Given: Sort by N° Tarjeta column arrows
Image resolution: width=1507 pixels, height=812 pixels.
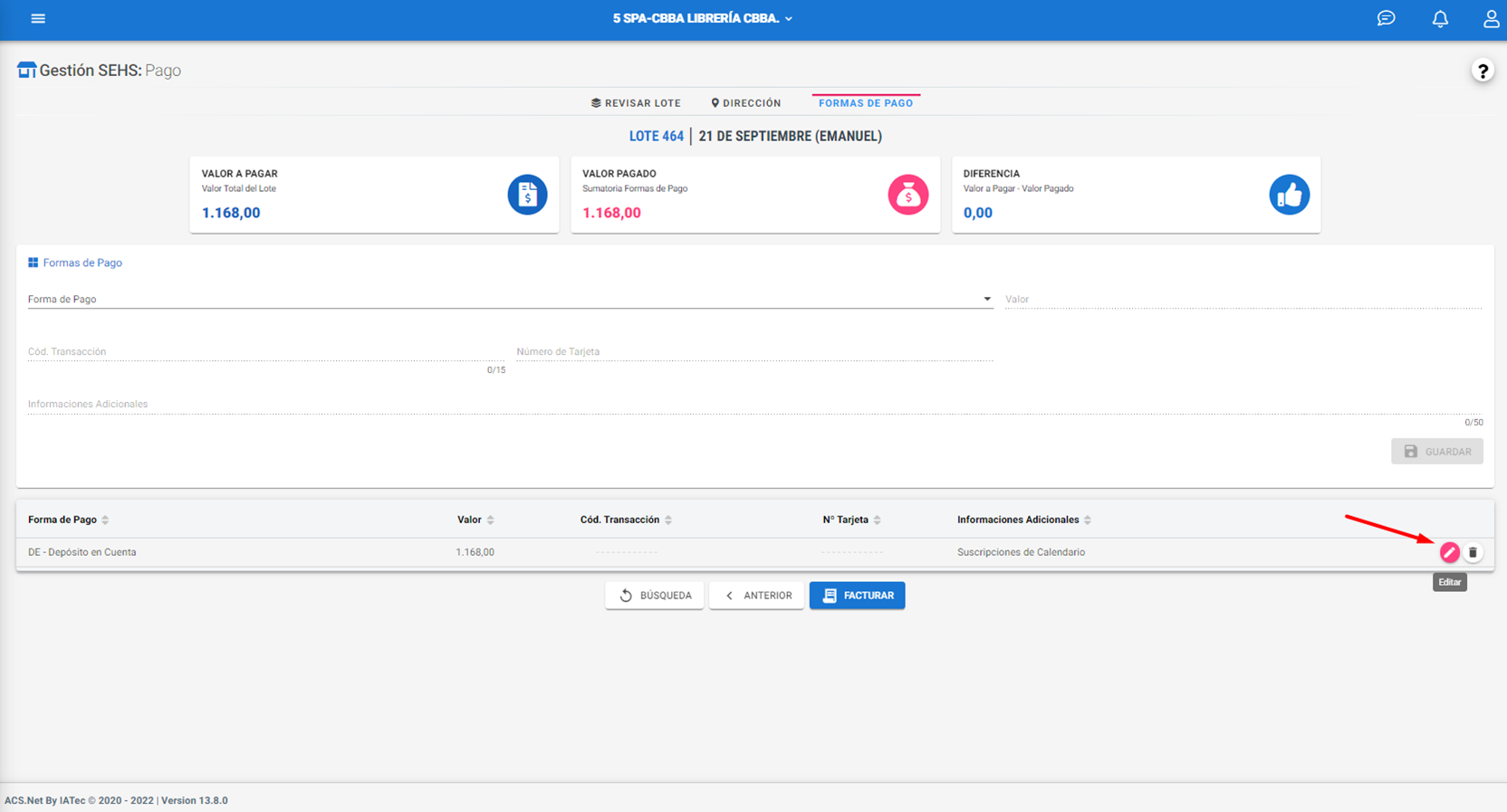Looking at the screenshot, I should point(877,520).
